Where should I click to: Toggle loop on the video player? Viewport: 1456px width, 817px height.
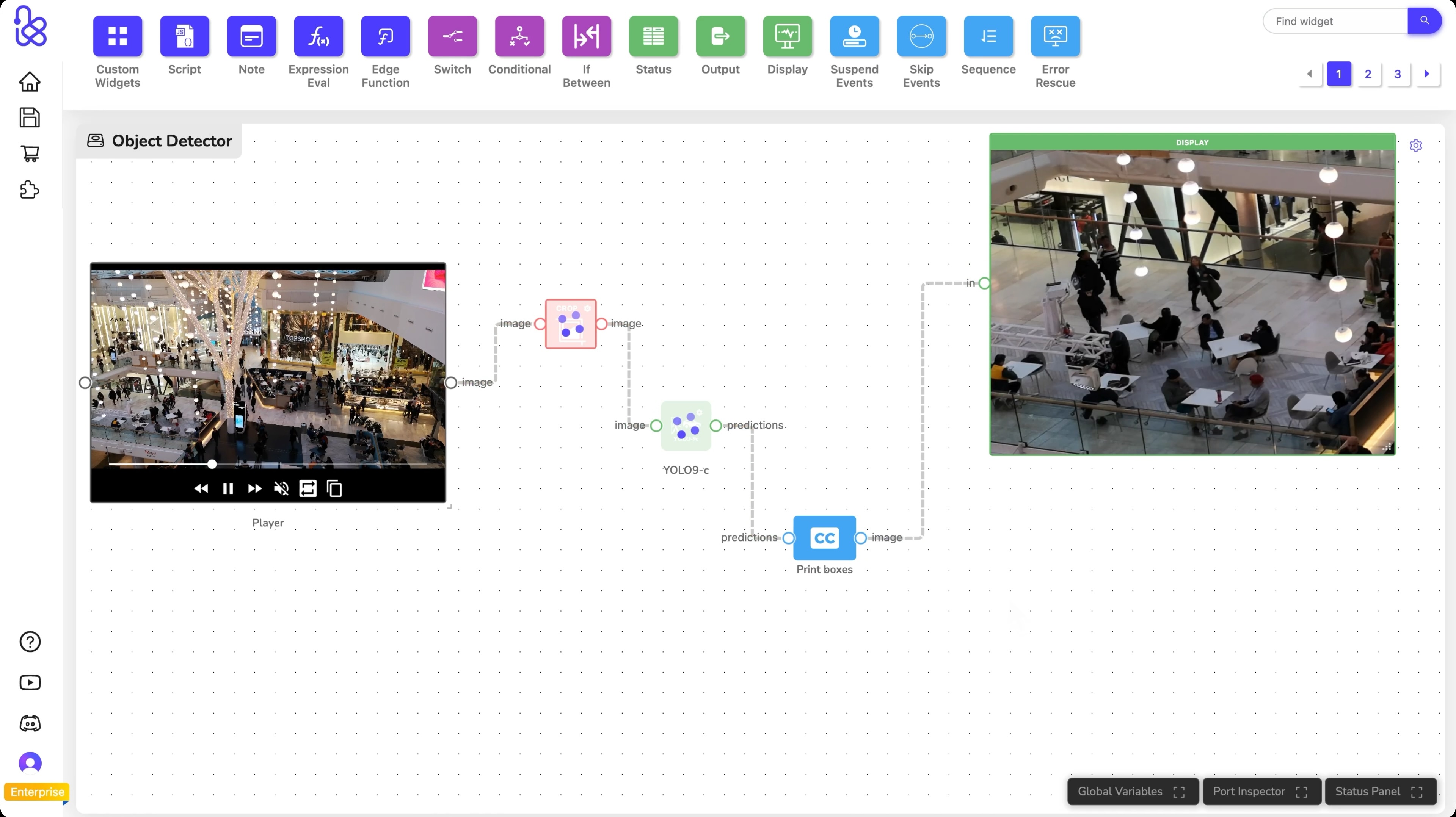[308, 489]
